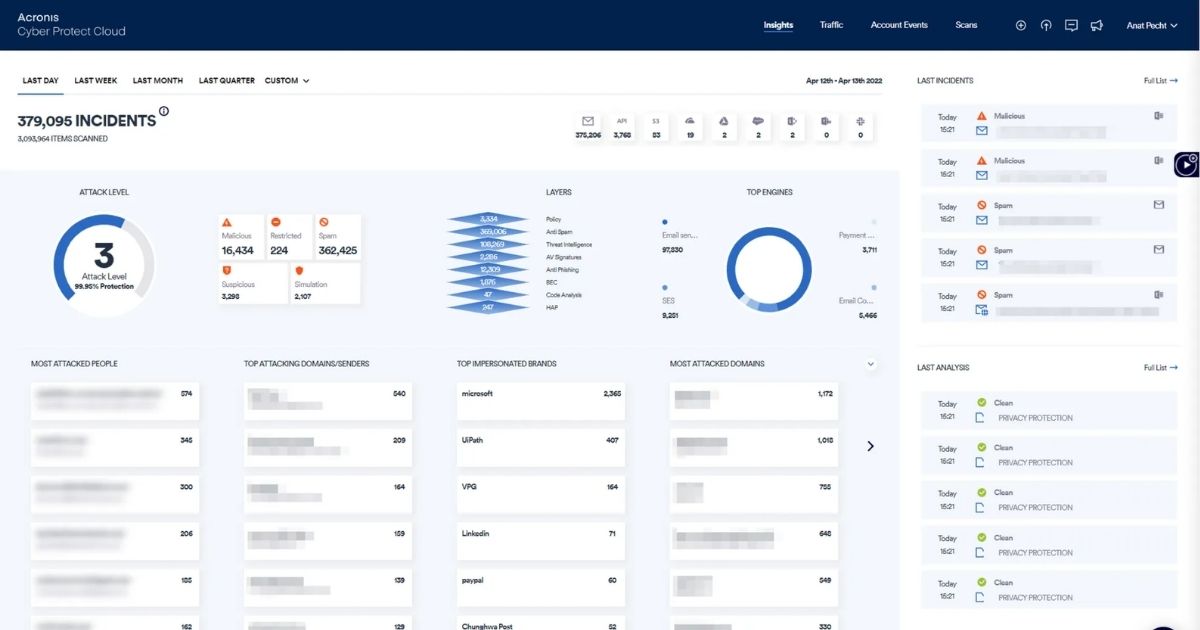This screenshot has width=1200, height=630.
Task: Expand the chevron beside Most Attacked Domains
Action: [870, 364]
